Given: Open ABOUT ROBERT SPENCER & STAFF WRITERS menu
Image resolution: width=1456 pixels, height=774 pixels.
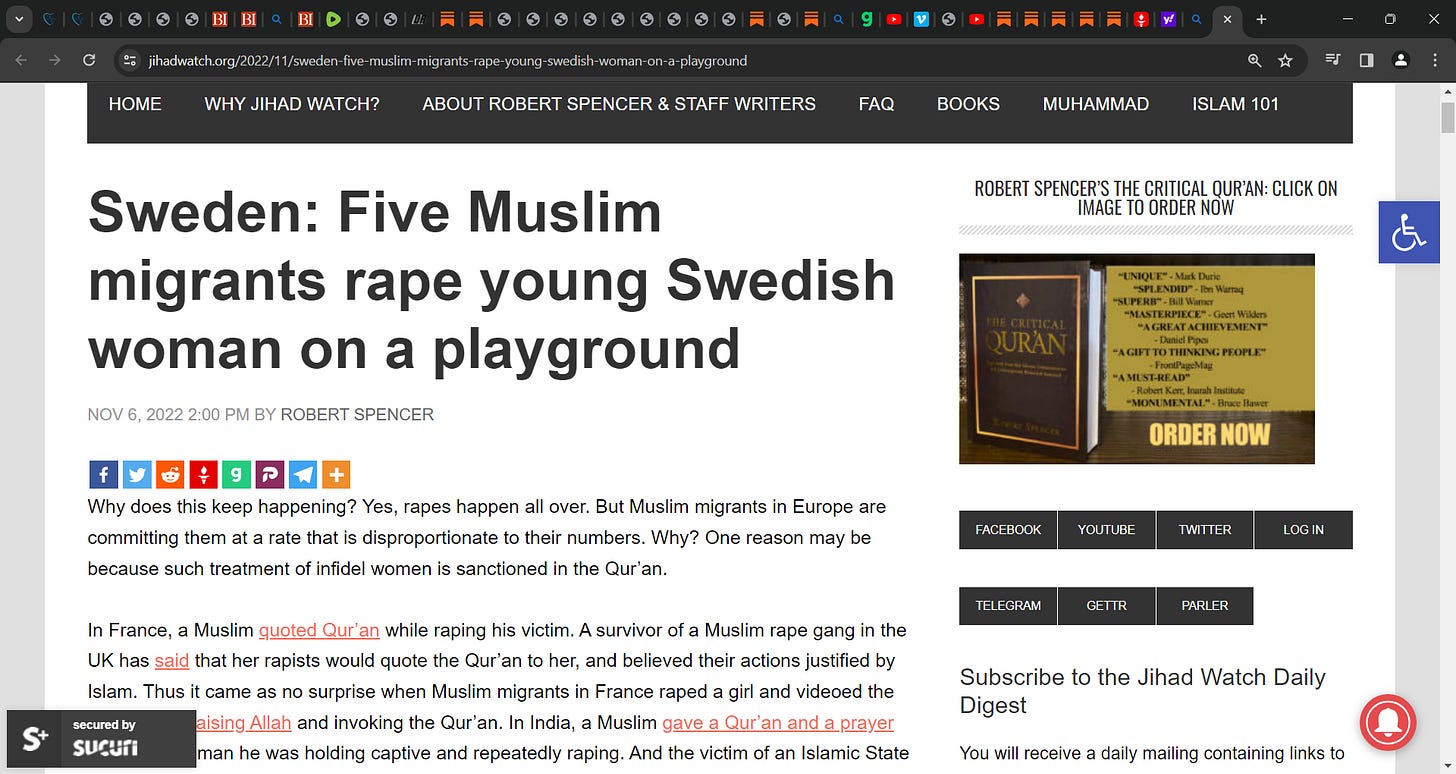Looking at the screenshot, I should (619, 104).
